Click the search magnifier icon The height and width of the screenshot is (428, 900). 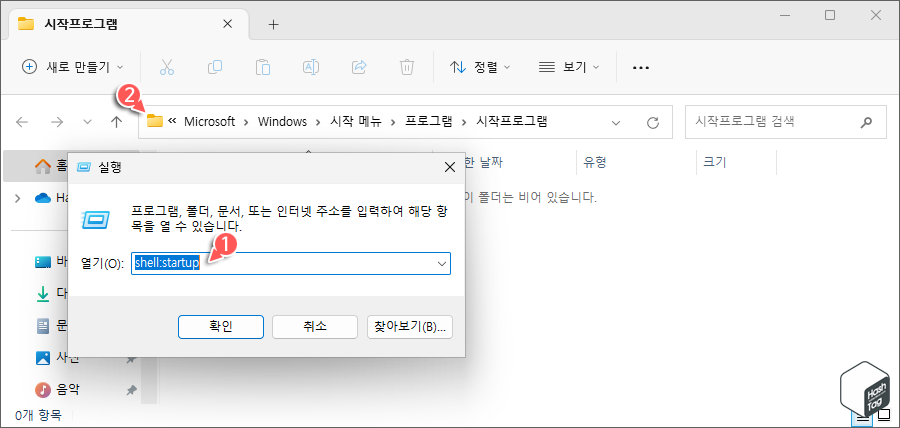[867, 122]
